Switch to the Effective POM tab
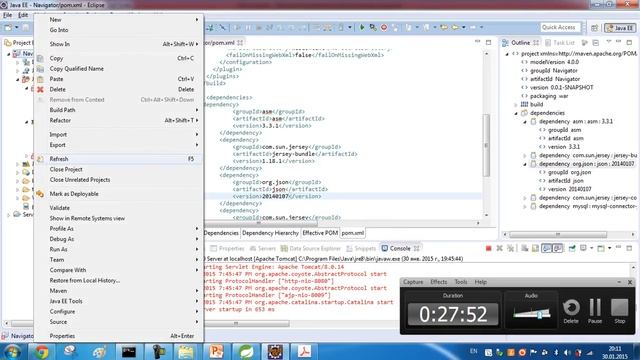This screenshot has width=640, height=360. [320, 233]
